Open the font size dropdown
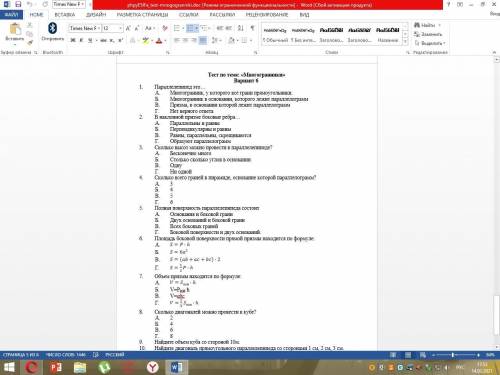 click(112, 28)
